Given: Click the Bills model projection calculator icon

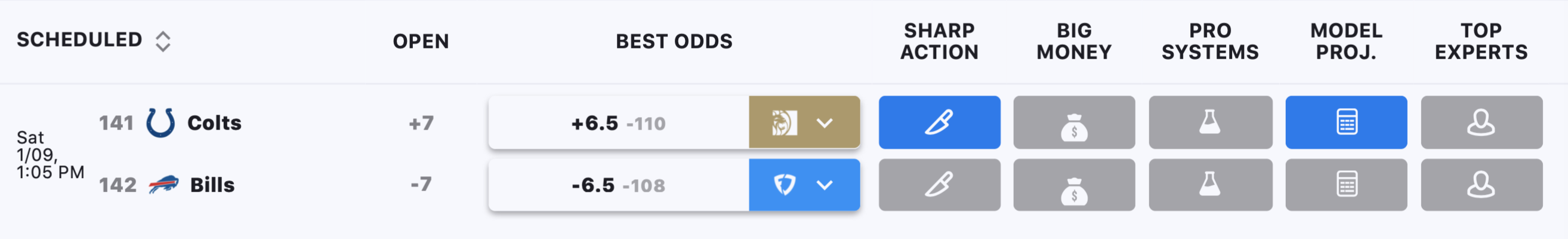Looking at the screenshot, I should click(1346, 185).
